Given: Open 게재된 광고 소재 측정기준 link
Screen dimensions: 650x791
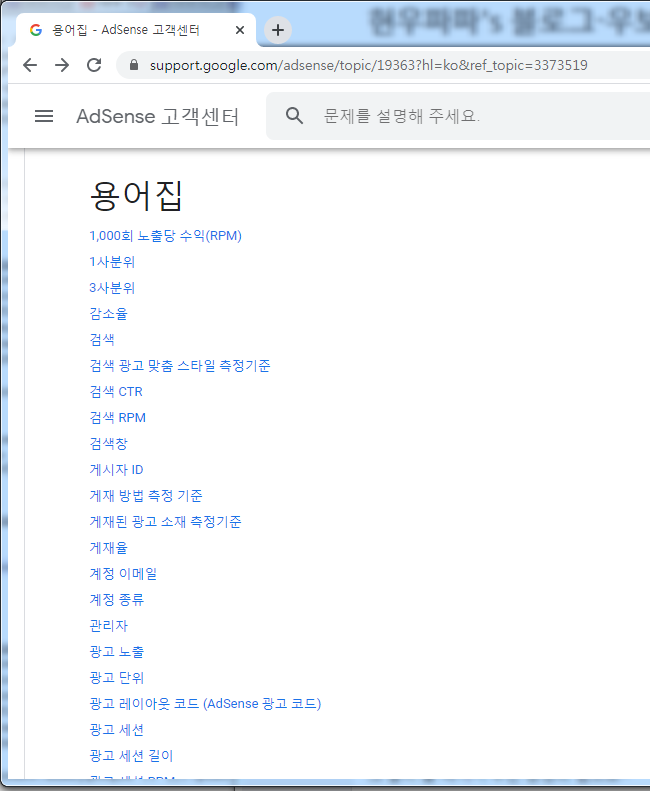Looking at the screenshot, I should point(166,522).
